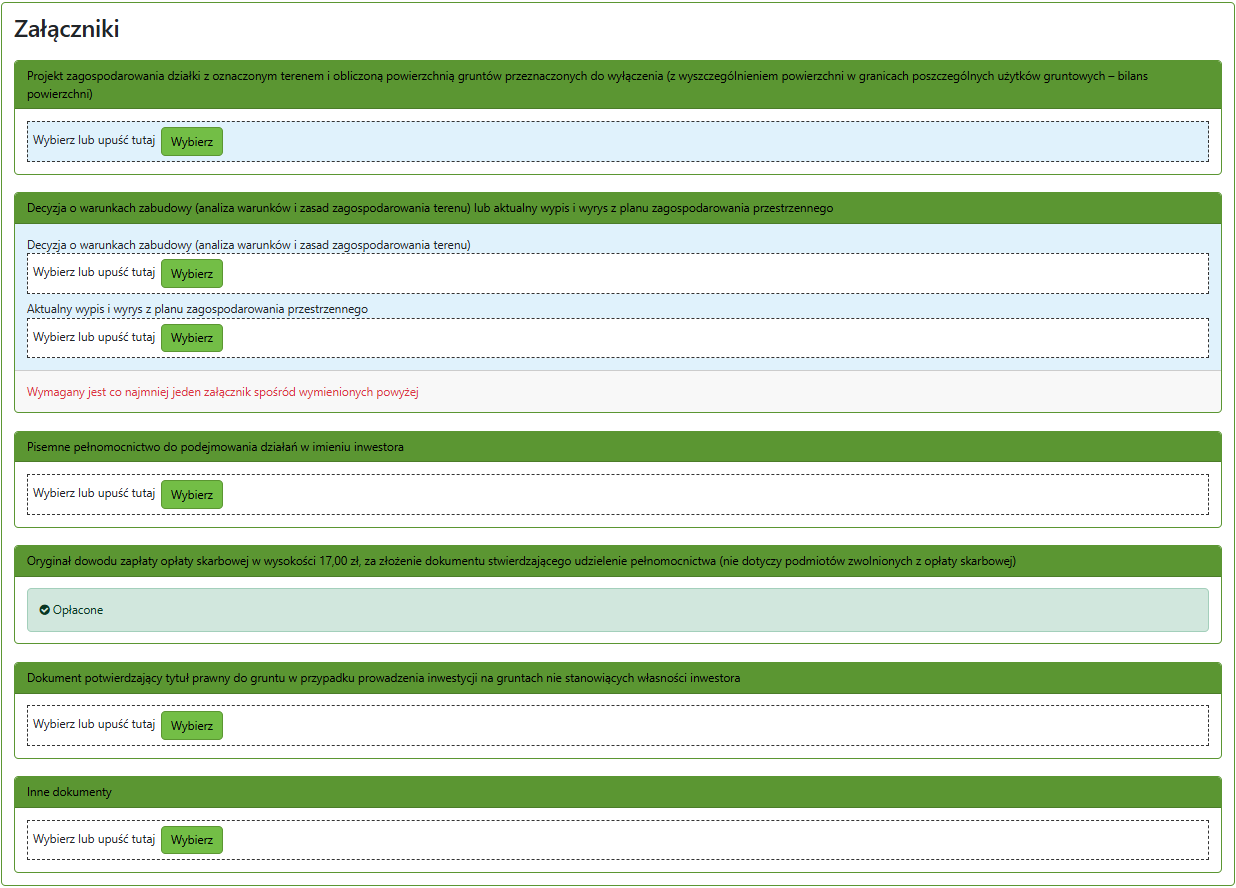Click drop zone text in Projekt zagospodarowania section
Image resolution: width=1236 pixels, height=888 pixels.
click(x=94, y=141)
